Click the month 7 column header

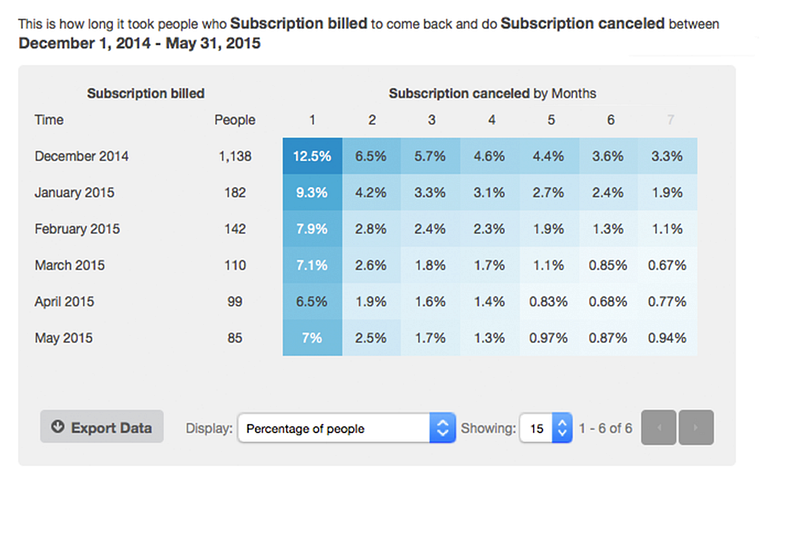coord(669,120)
